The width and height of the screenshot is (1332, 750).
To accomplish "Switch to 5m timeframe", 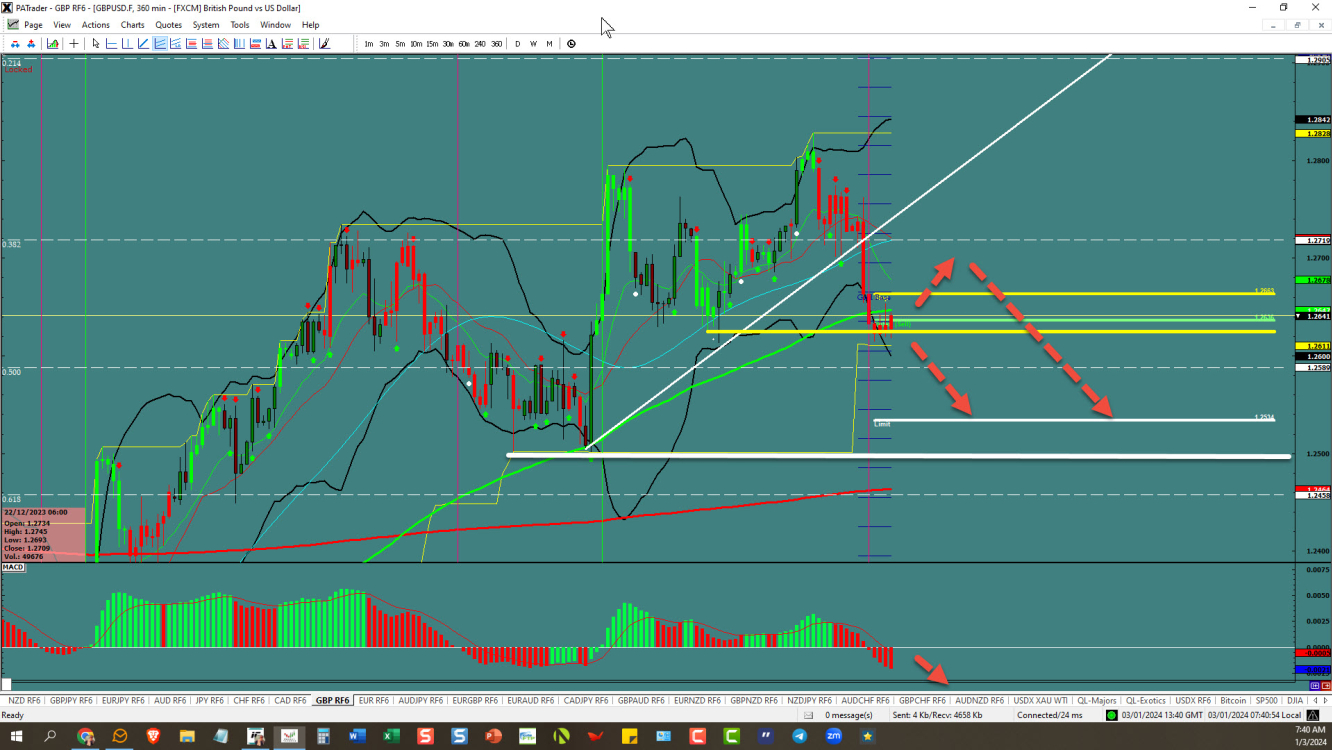I will (400, 43).
